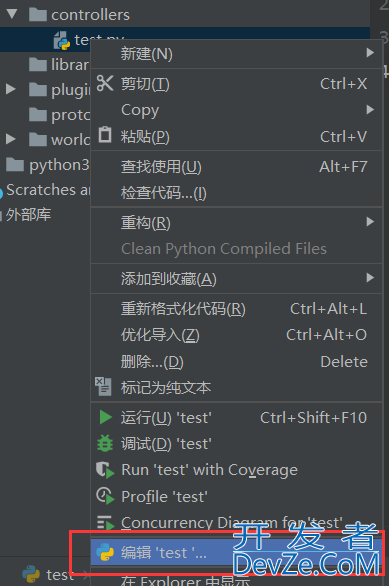Image resolution: width=389 pixels, height=586 pixels.
Task: Click the Concurrency Diagram icon
Action: (x=105, y=522)
